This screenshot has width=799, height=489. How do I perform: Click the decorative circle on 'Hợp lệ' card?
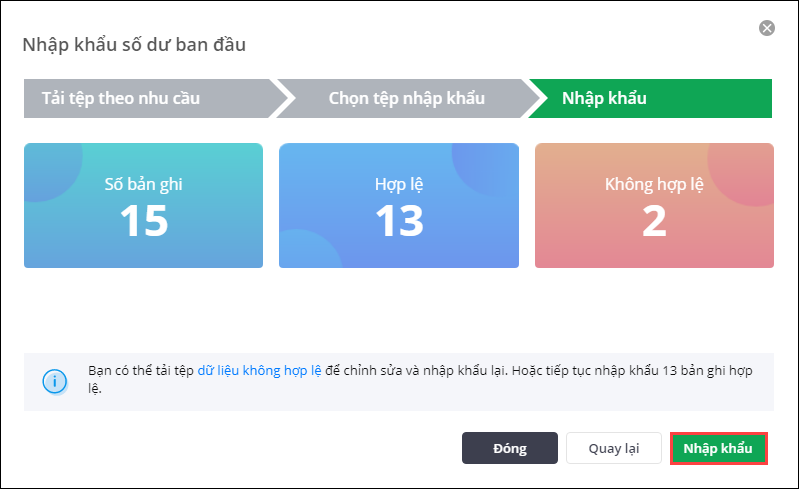tap(487, 162)
